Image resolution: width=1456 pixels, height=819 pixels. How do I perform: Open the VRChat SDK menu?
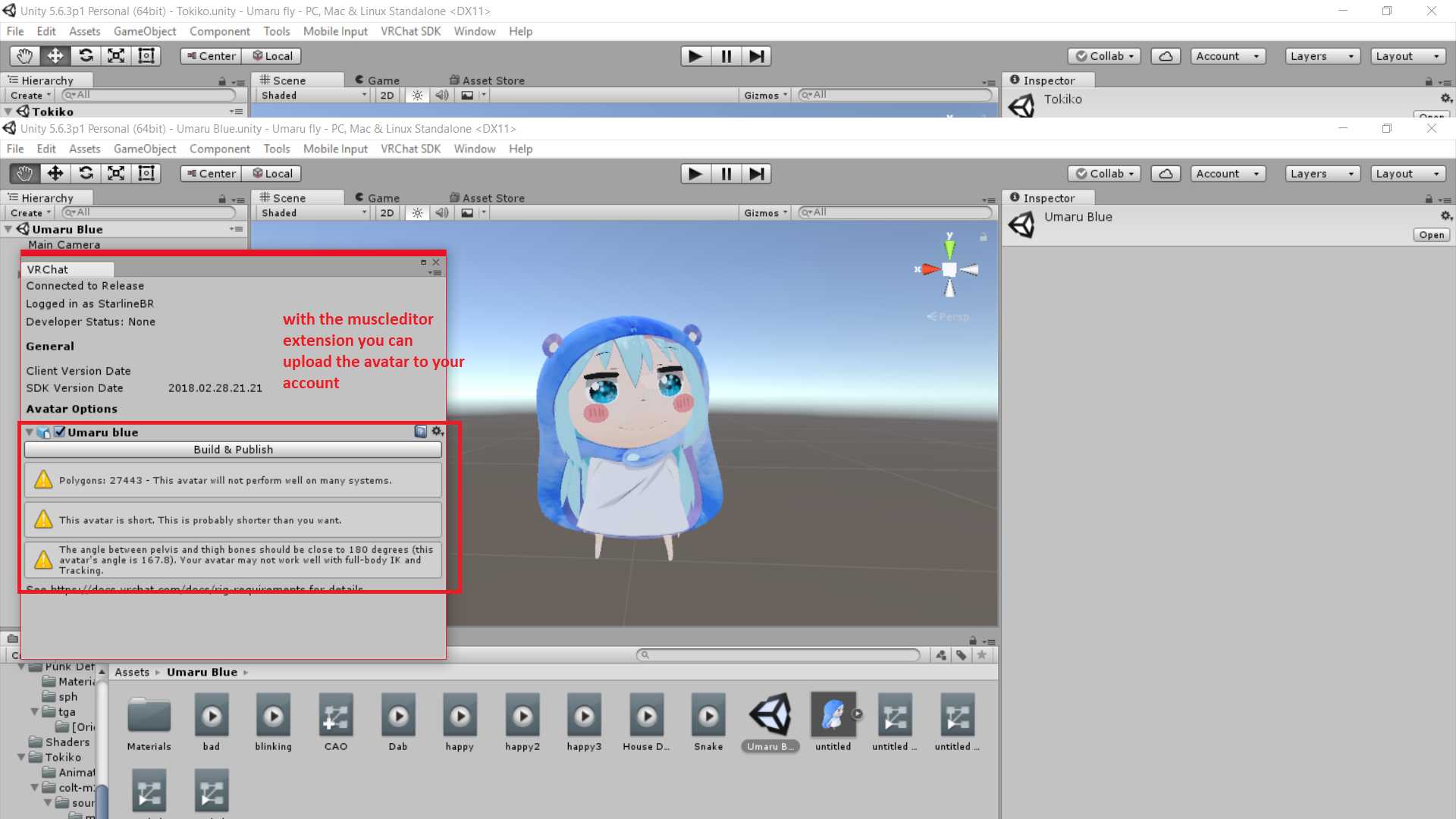410,149
